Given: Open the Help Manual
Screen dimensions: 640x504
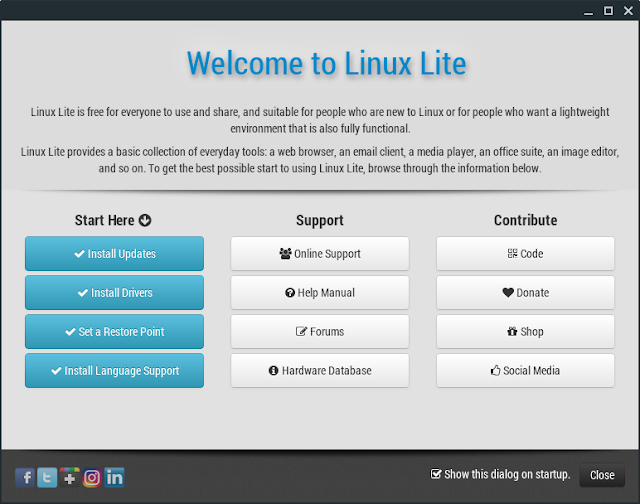Looking at the screenshot, I should coord(320,293).
